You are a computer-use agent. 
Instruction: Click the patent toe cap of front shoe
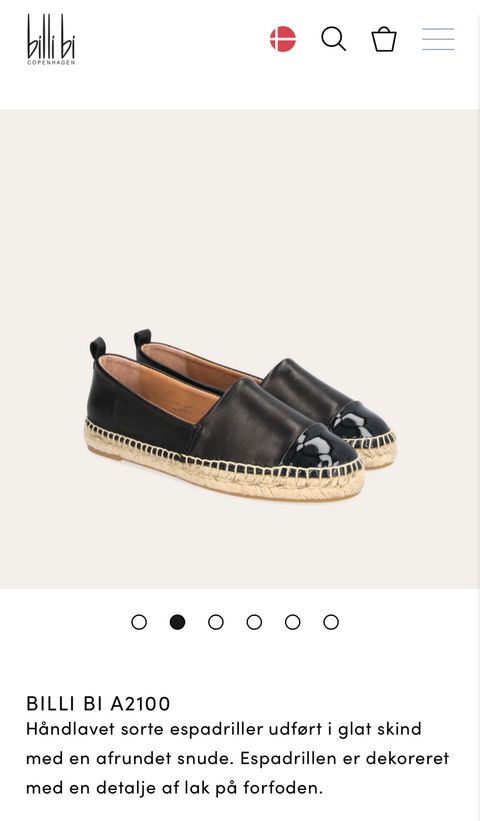(x=320, y=446)
